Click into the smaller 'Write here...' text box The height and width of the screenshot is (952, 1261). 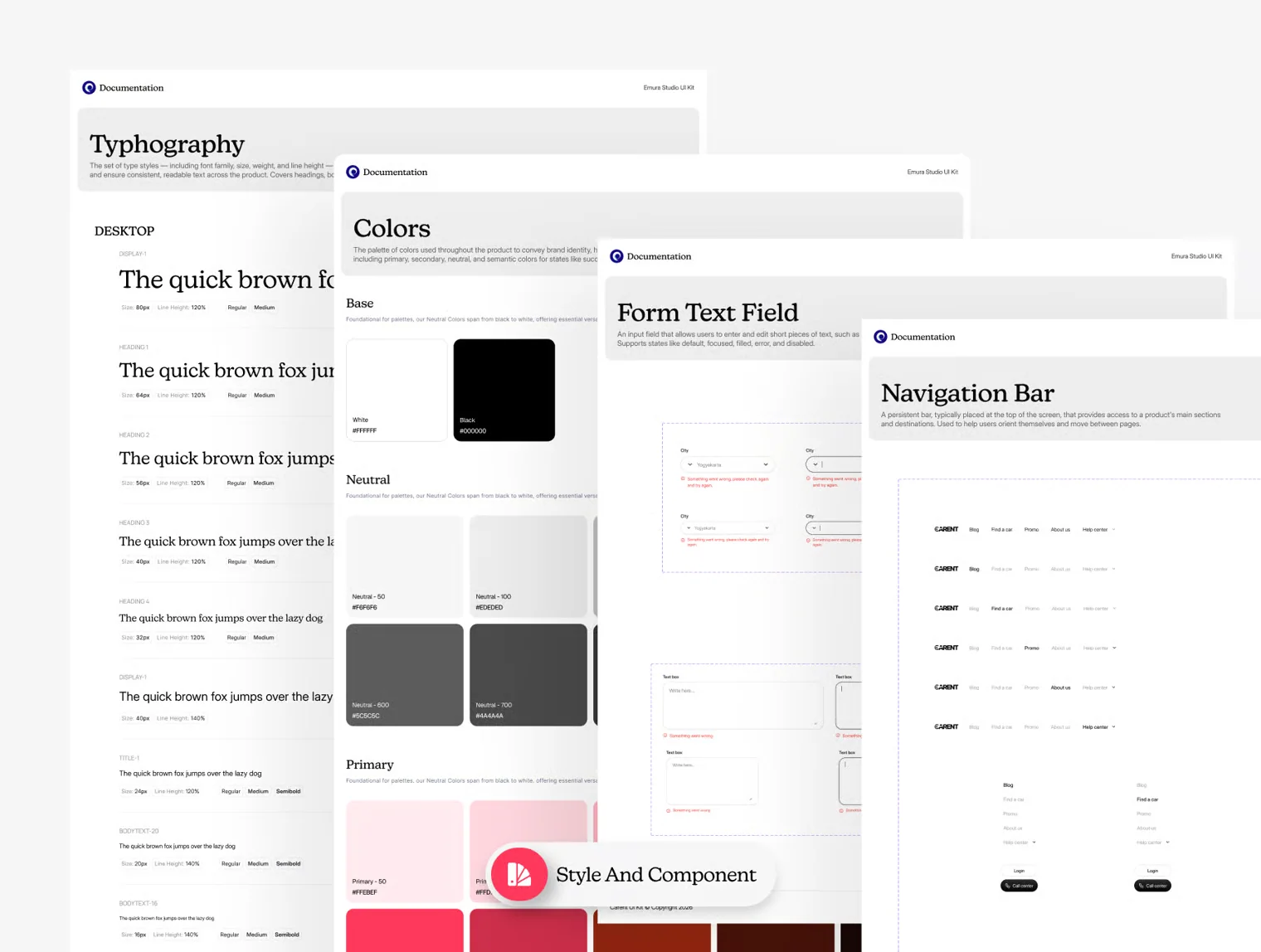[712, 780]
